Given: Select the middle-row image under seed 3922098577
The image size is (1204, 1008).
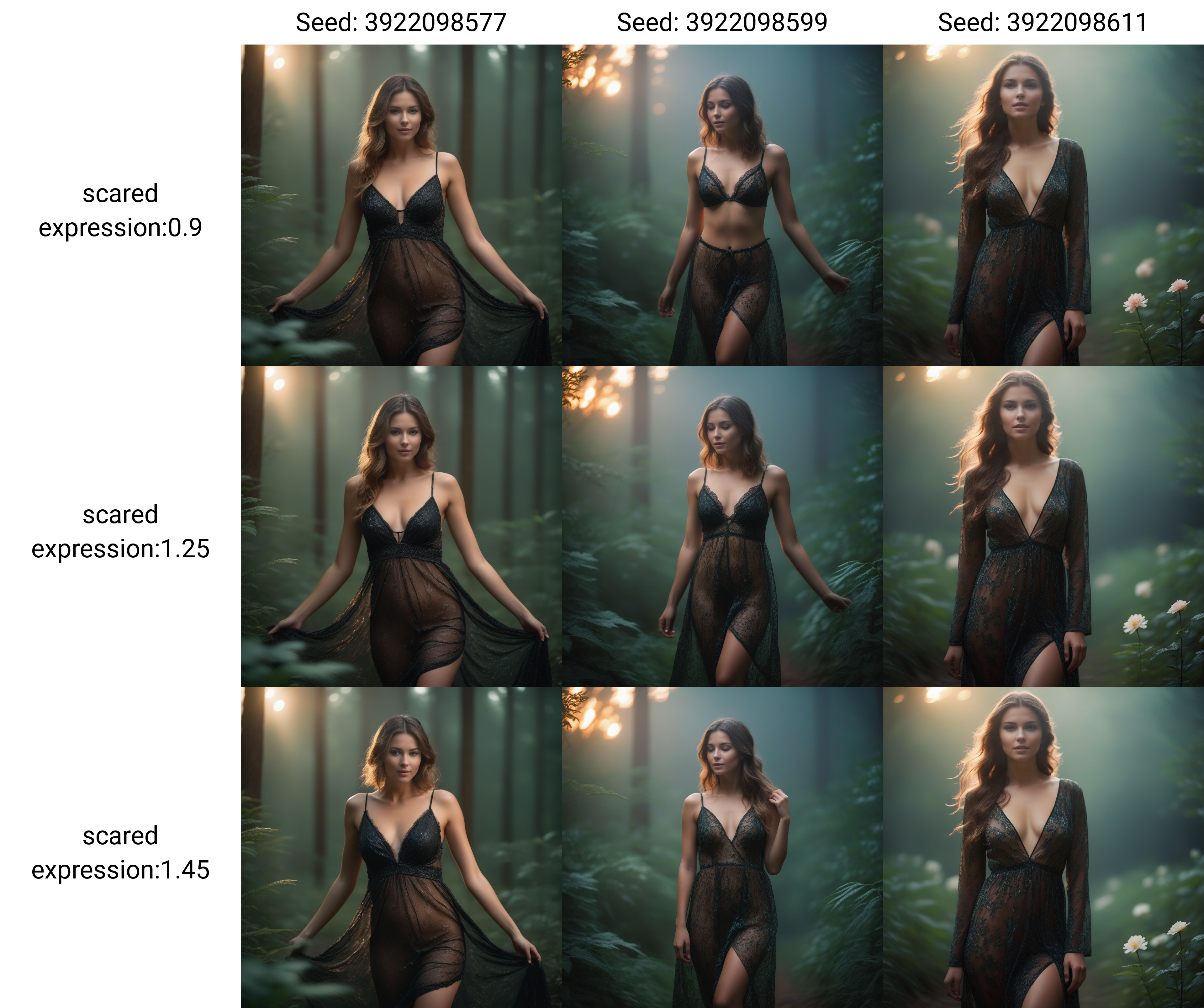Looking at the screenshot, I should click(401, 526).
